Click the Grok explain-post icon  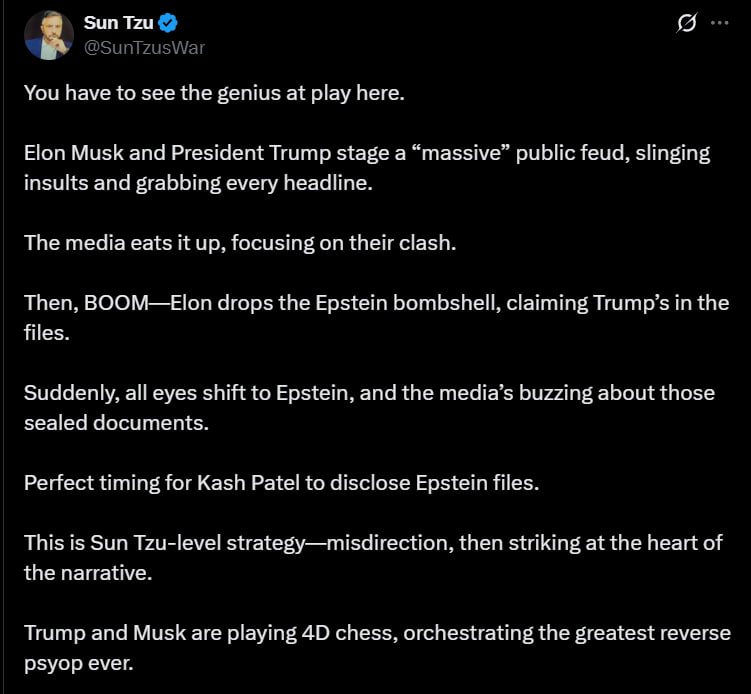[x=686, y=23]
